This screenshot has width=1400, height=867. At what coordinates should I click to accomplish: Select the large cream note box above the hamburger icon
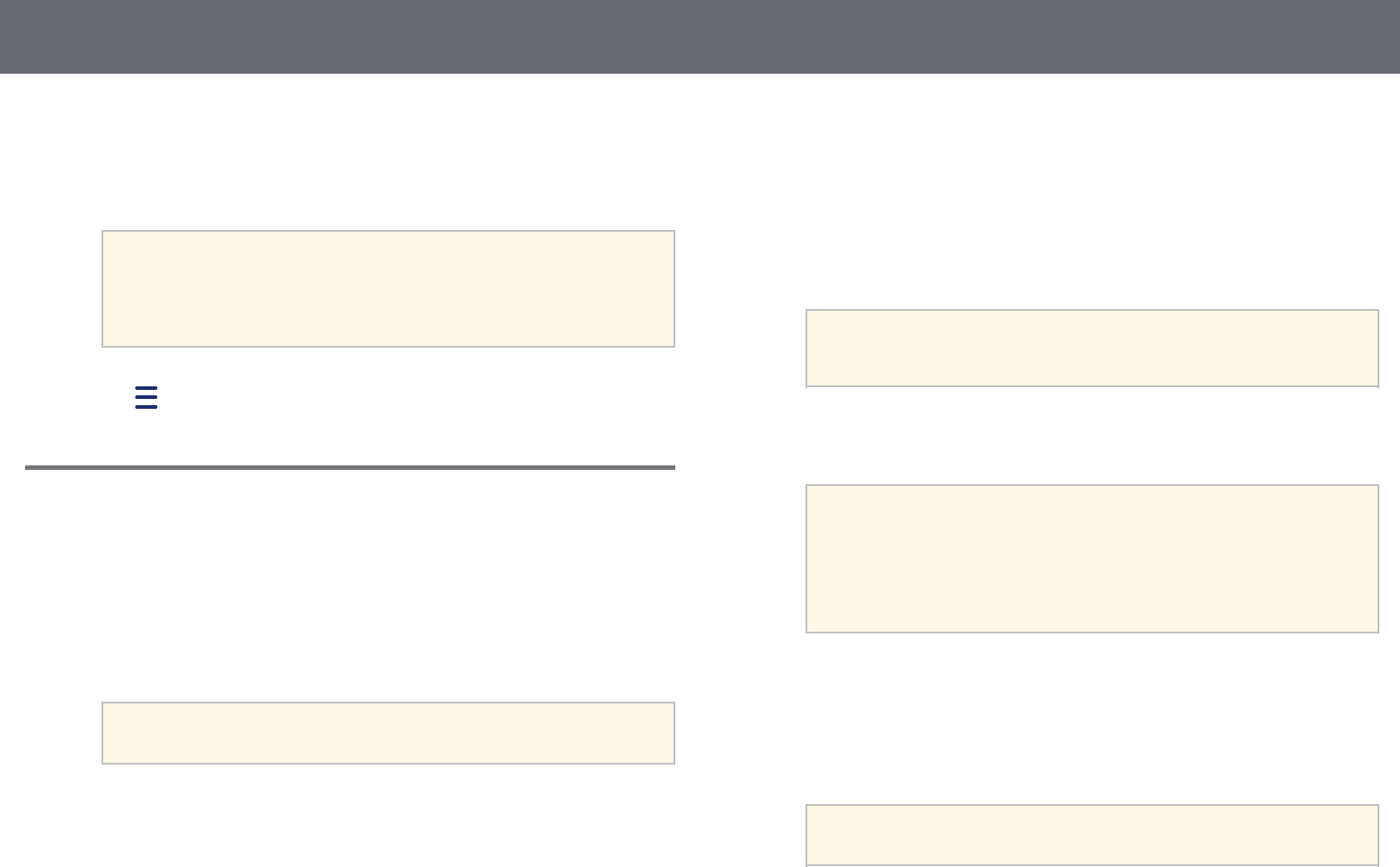388,288
